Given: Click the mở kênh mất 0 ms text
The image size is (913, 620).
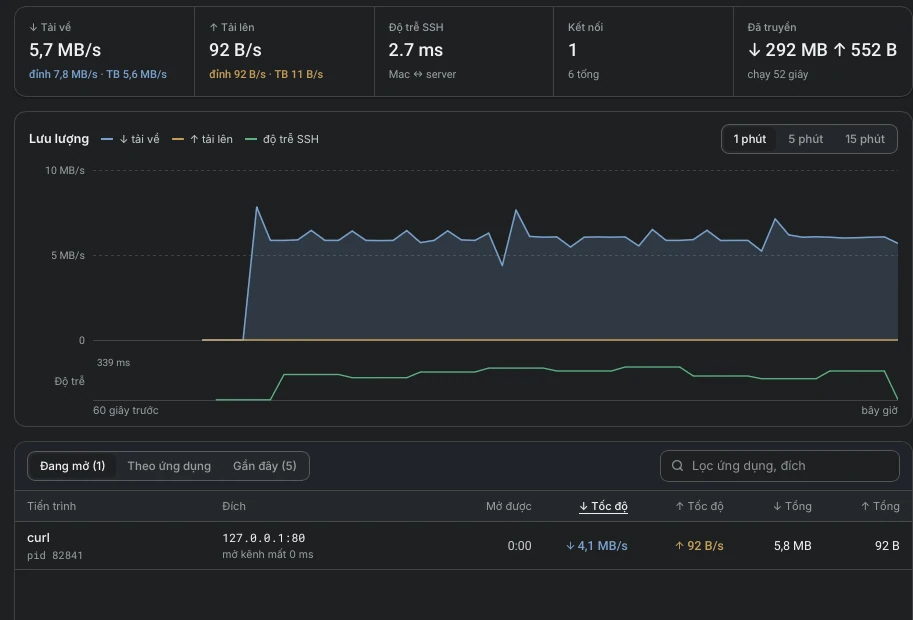Looking at the screenshot, I should pos(268,555).
